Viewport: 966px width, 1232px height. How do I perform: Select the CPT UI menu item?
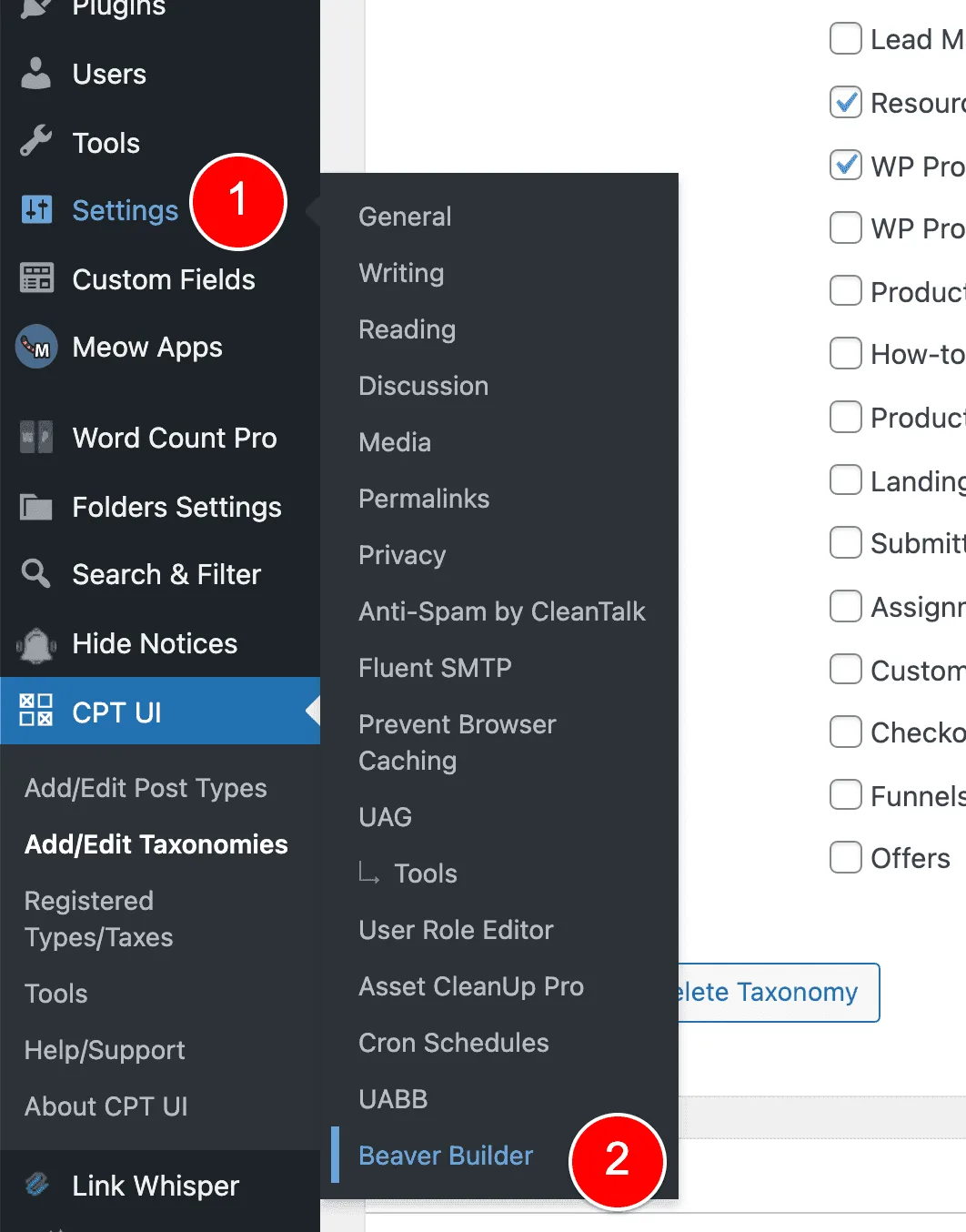click(x=160, y=711)
